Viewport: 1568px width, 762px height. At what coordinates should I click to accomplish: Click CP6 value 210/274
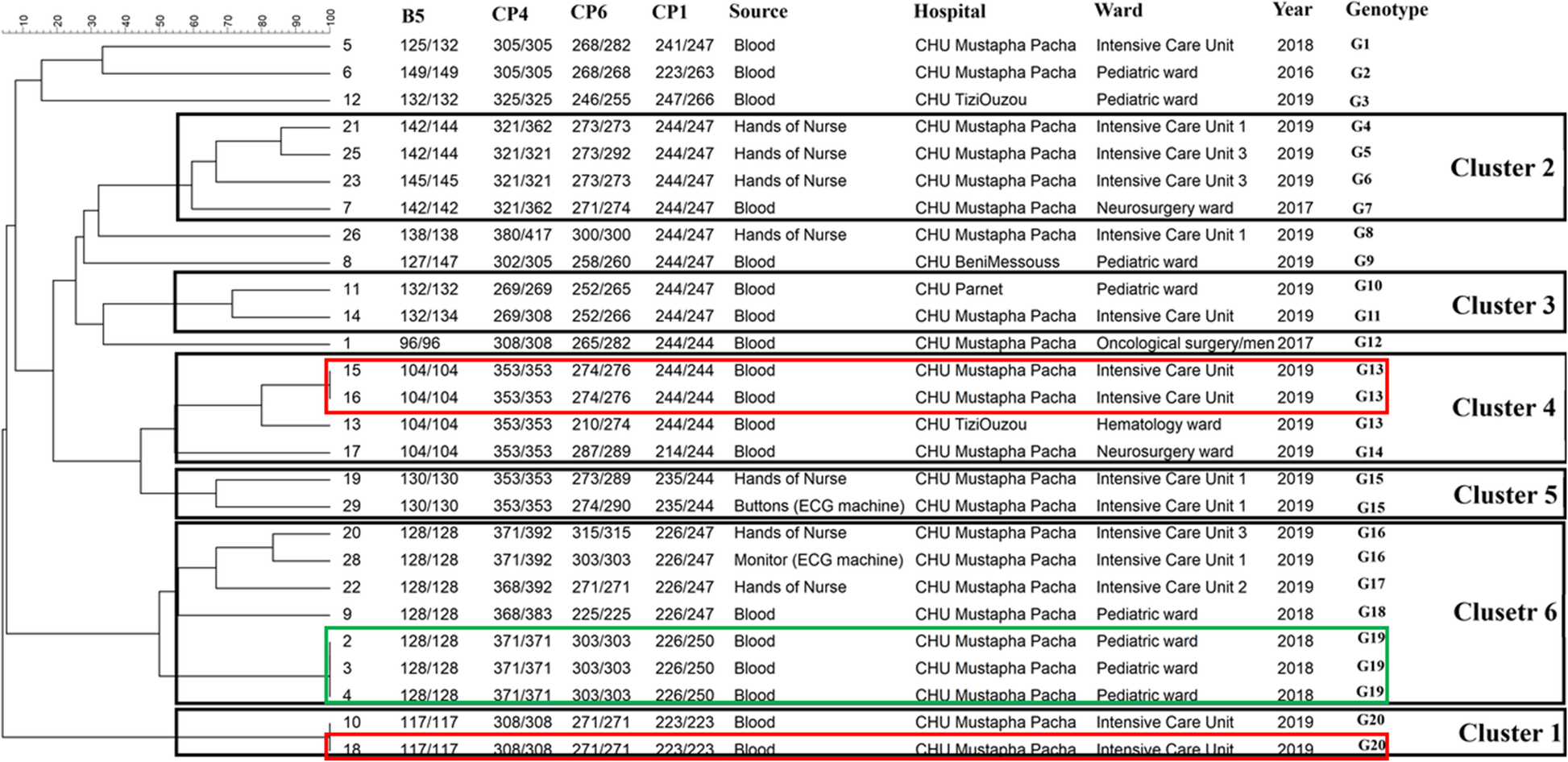601,424
